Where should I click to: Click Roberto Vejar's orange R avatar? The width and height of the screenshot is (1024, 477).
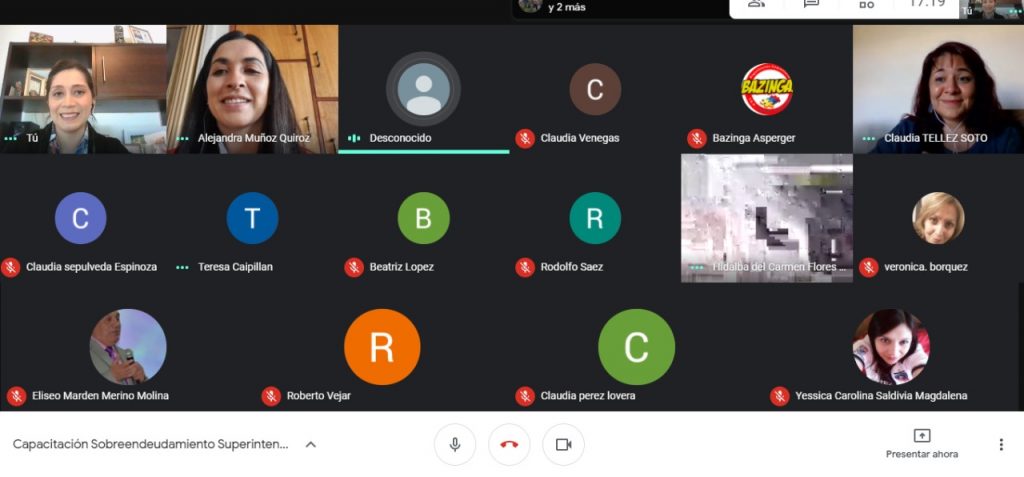tap(382, 347)
